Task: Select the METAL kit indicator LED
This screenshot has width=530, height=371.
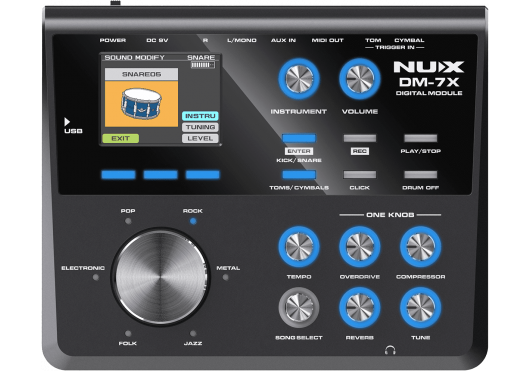Action: [225, 277]
